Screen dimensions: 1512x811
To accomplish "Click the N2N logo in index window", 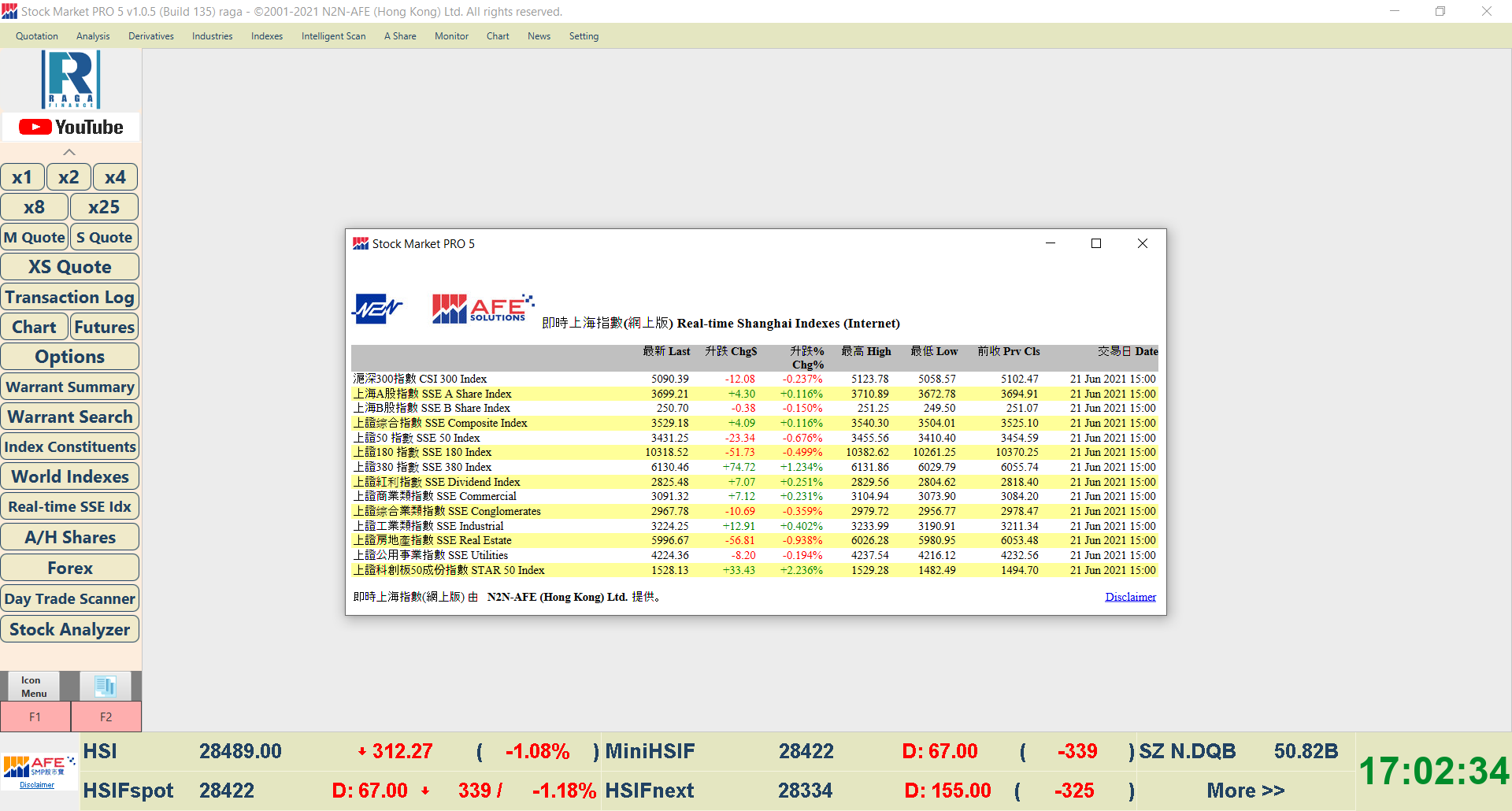I will point(376,309).
